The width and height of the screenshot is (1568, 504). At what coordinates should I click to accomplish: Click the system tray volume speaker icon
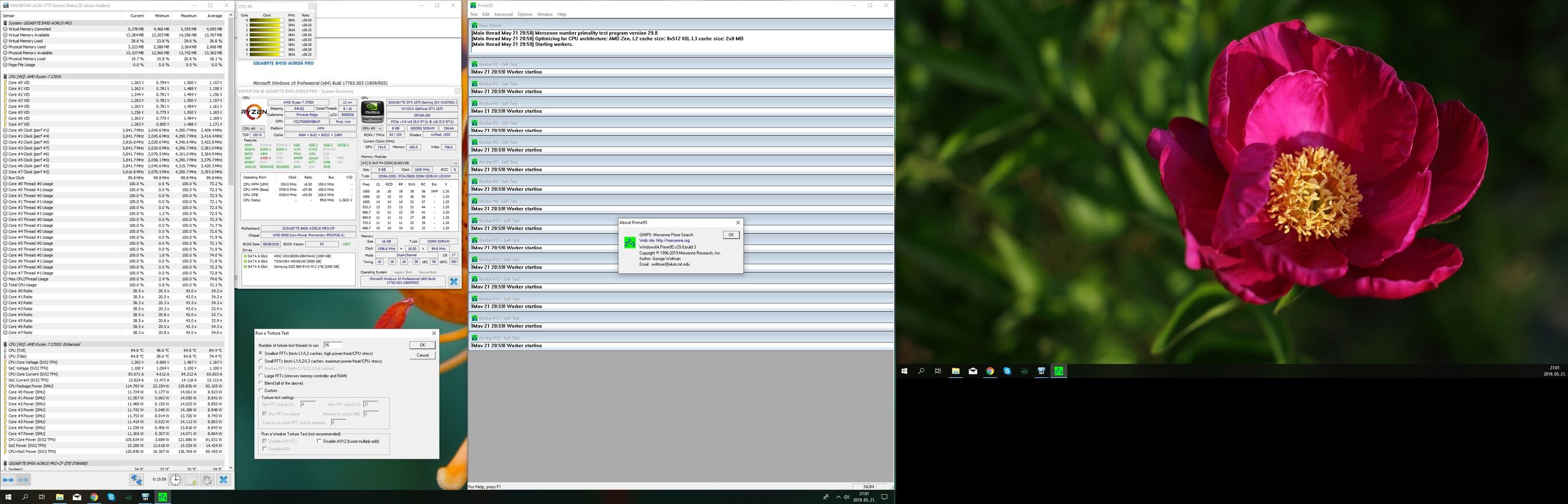[846, 497]
